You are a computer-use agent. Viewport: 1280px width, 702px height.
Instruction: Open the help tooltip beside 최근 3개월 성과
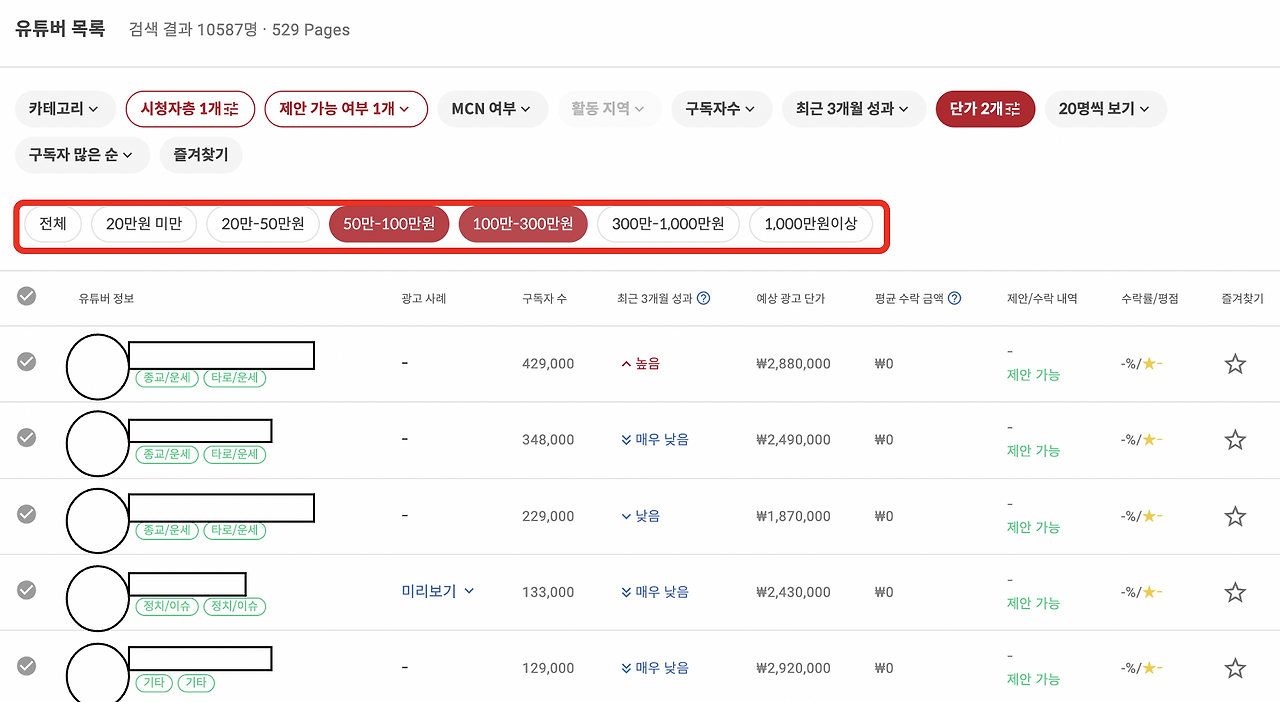[703, 297]
